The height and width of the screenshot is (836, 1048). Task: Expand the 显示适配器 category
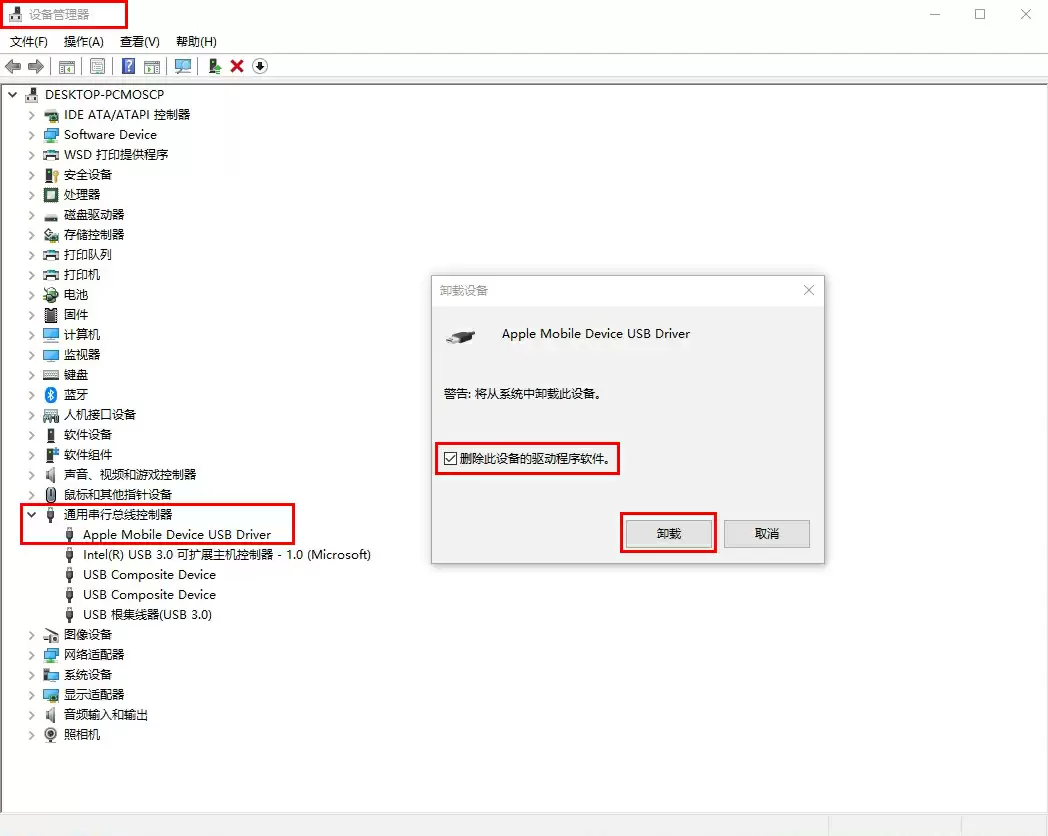click(31, 694)
